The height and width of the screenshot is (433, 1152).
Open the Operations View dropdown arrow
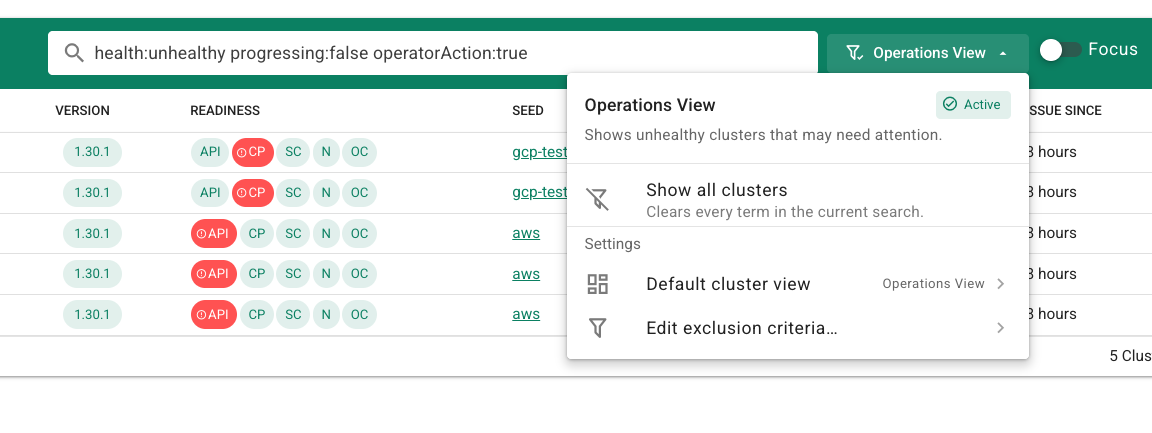[x=1003, y=54]
